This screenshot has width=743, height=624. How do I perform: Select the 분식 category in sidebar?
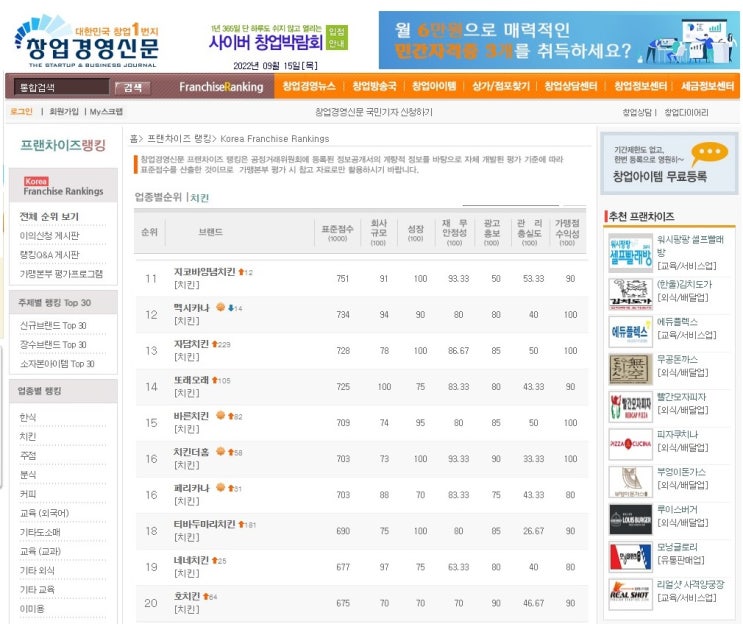coord(27,474)
